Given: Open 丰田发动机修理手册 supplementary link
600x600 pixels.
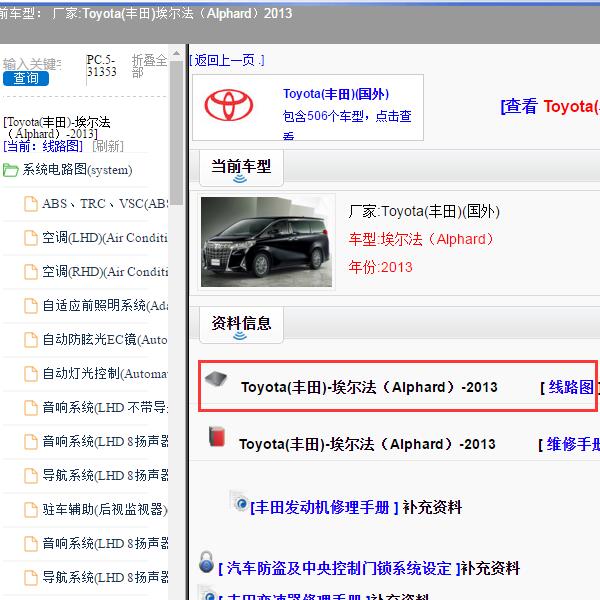Looking at the screenshot, I should tap(324, 507).
